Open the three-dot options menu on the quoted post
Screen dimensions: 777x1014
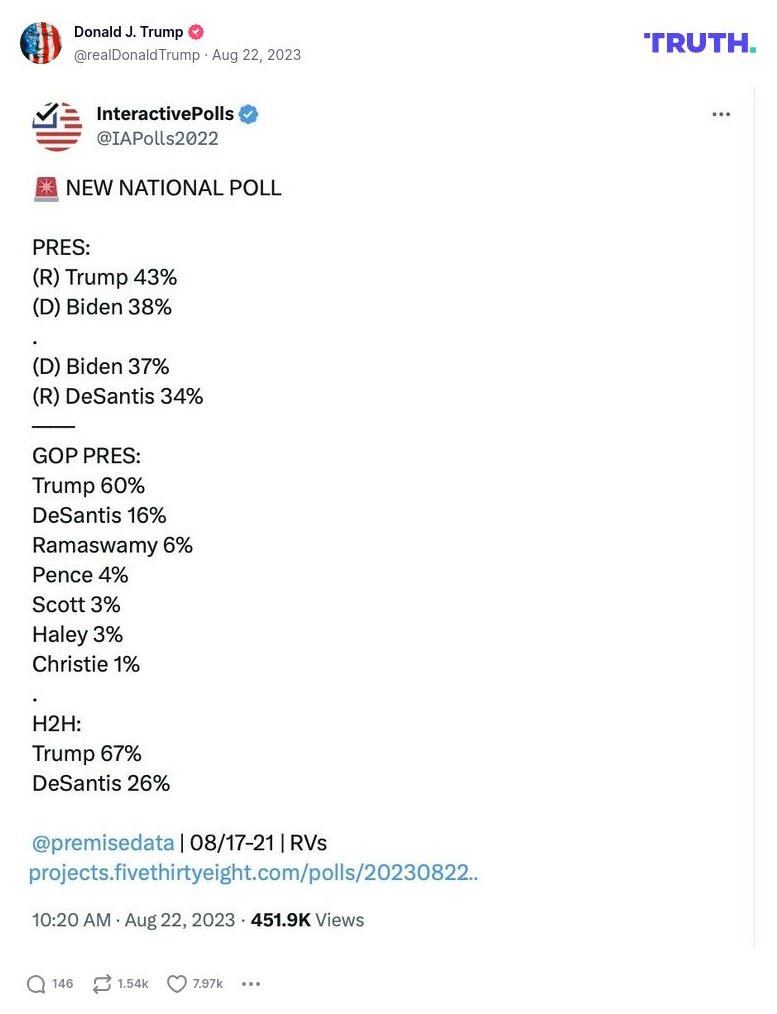tap(721, 114)
